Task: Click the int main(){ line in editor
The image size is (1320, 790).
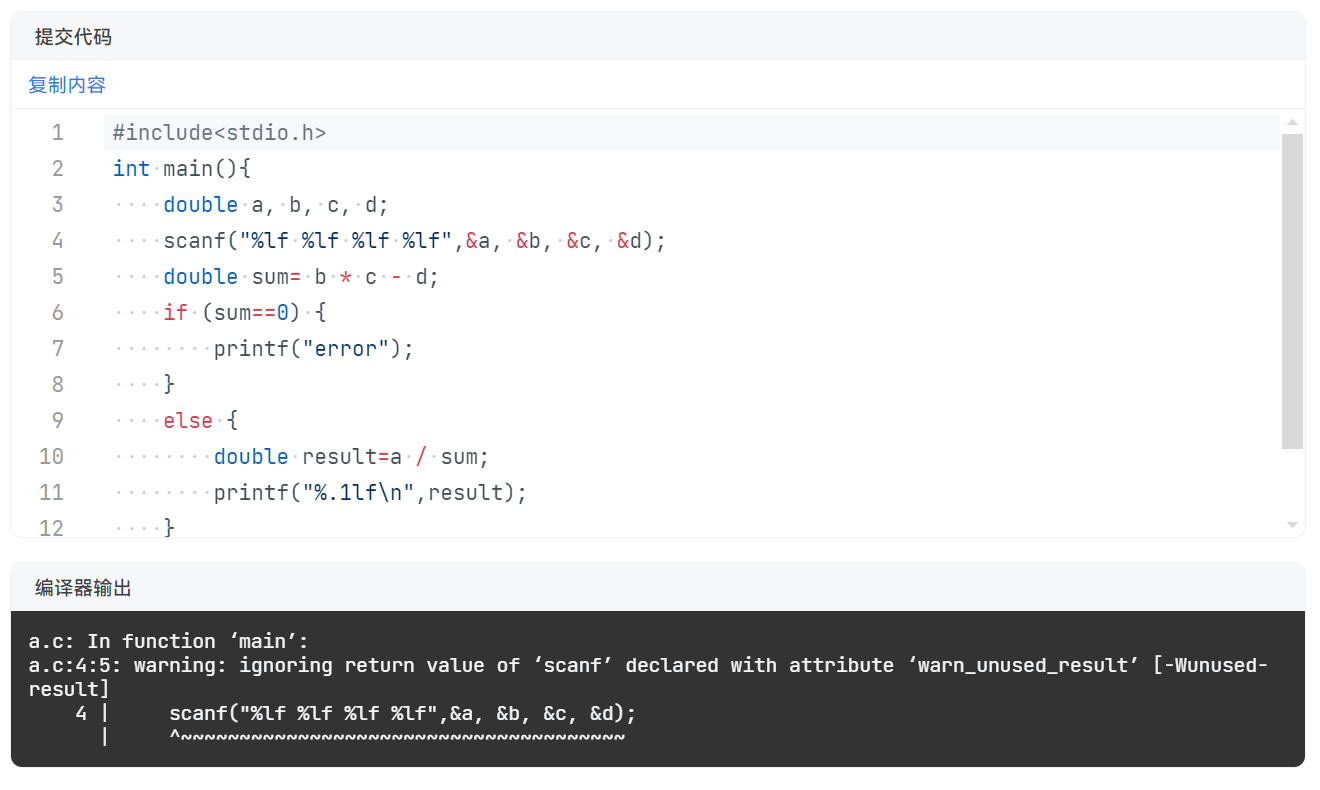Action: point(181,169)
